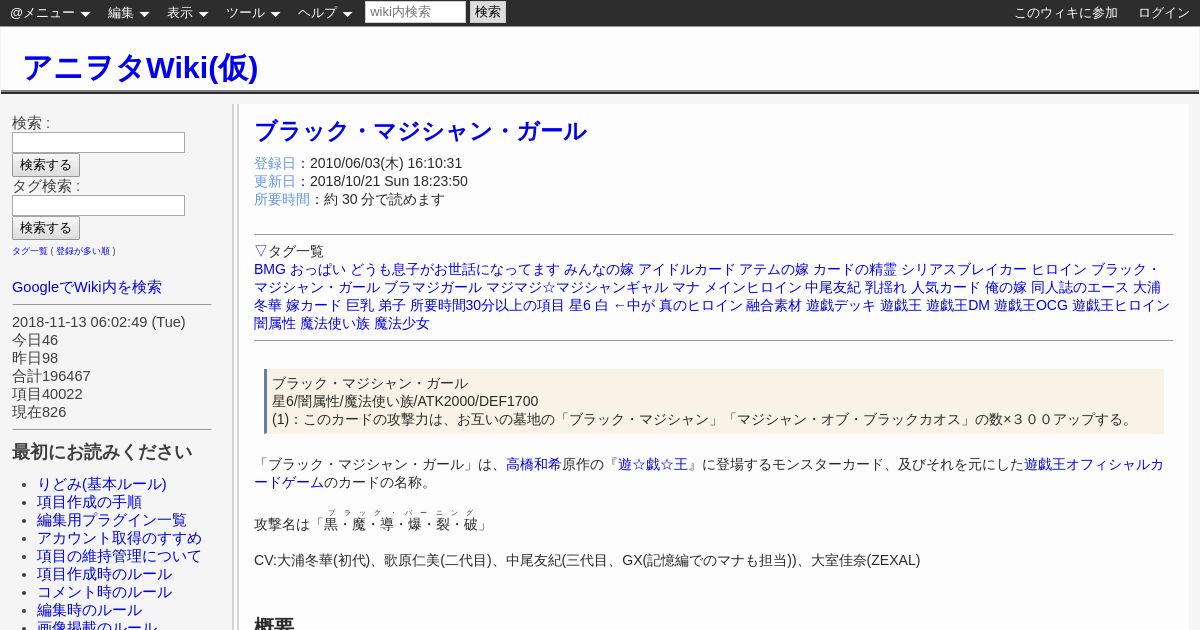
Task: Open the ブラマジガール tag link
Action: point(433,287)
